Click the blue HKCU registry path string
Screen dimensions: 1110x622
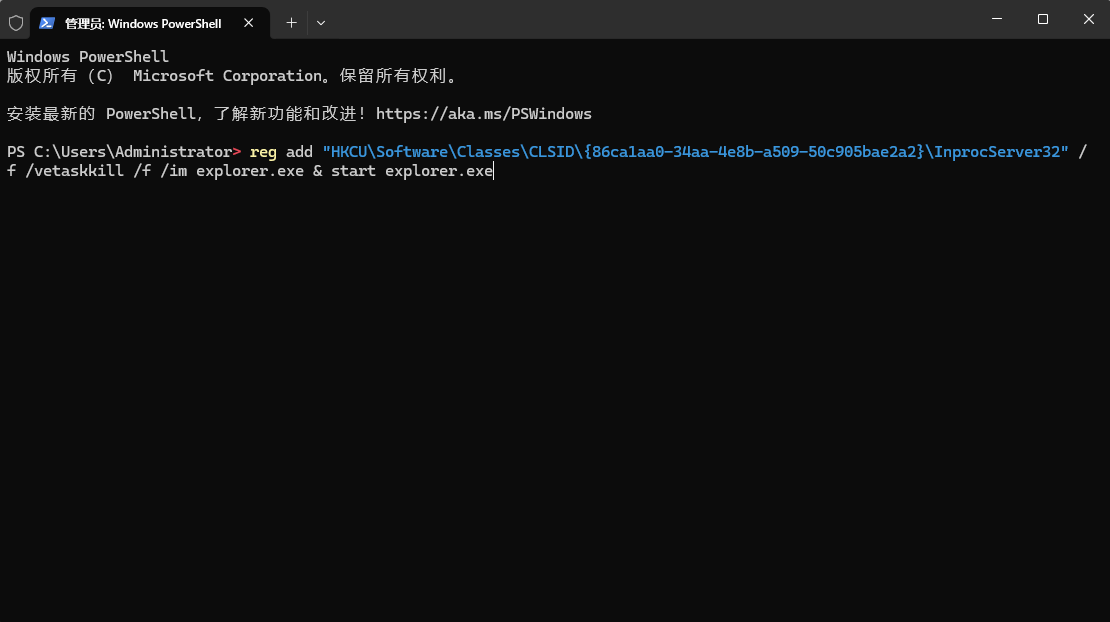point(695,152)
